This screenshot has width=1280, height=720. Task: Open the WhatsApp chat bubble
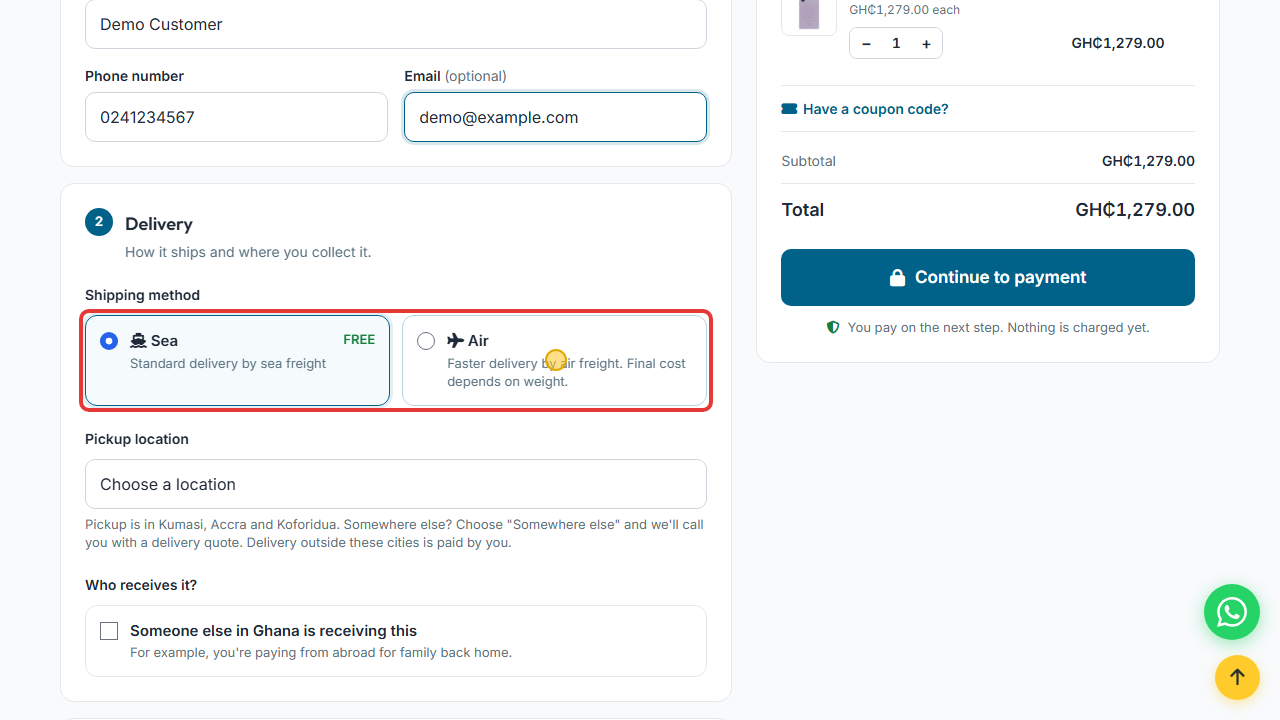[x=1232, y=612]
